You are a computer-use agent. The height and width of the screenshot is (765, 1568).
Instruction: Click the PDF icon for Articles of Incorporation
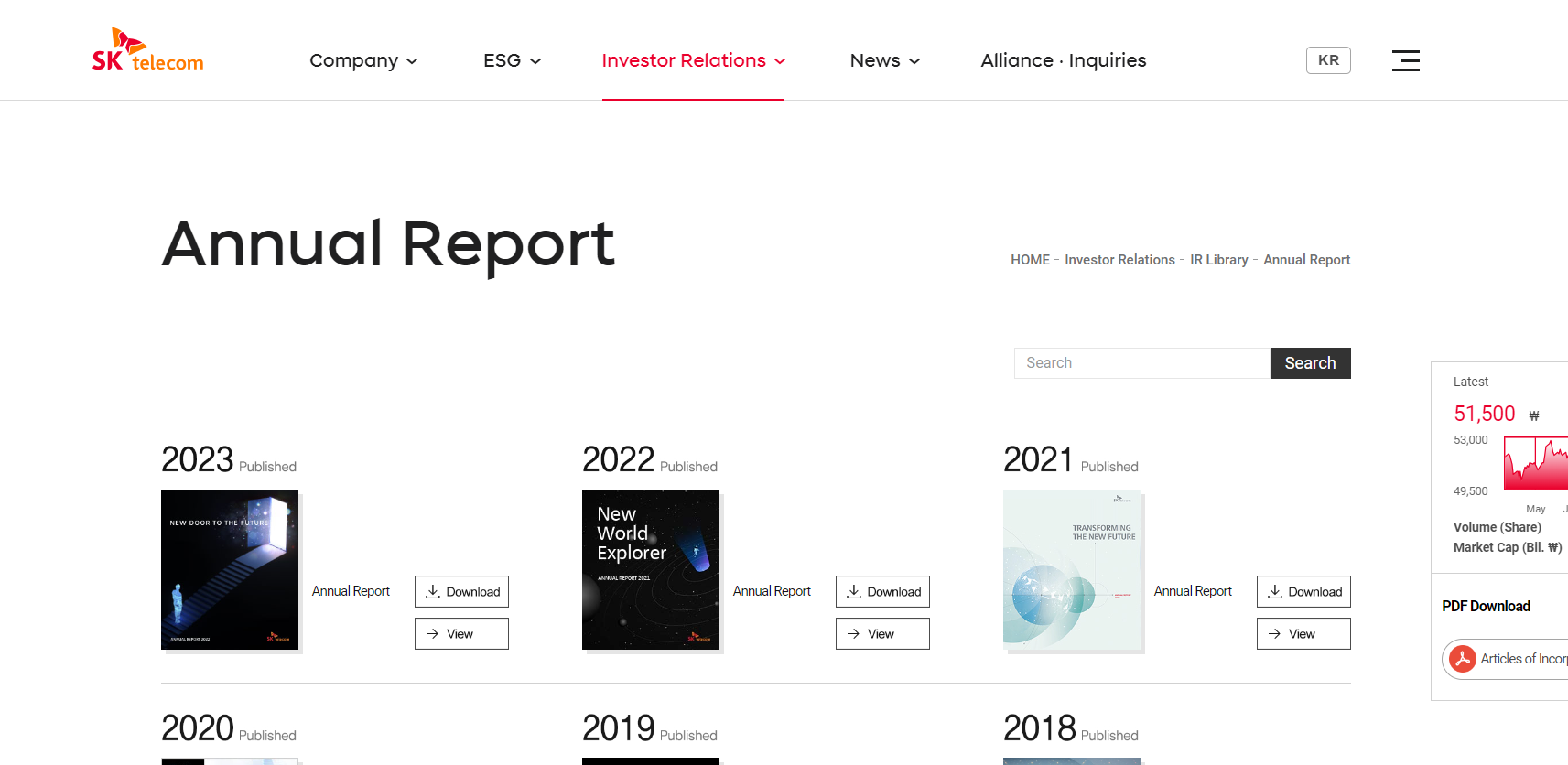coord(1463,659)
